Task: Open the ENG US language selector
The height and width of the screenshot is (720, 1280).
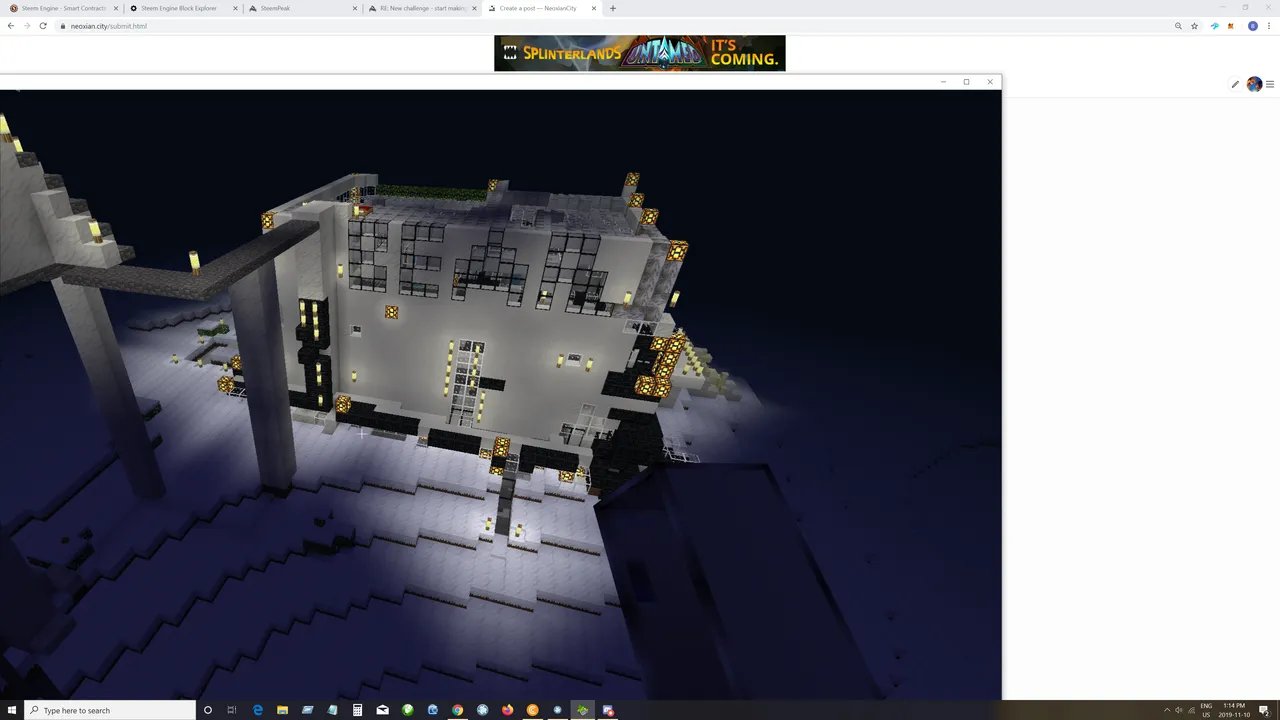Action: coord(1206,710)
